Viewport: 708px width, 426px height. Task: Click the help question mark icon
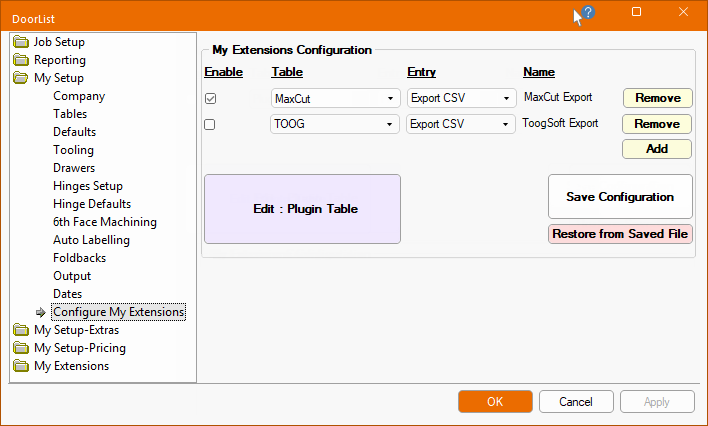tap(588, 13)
